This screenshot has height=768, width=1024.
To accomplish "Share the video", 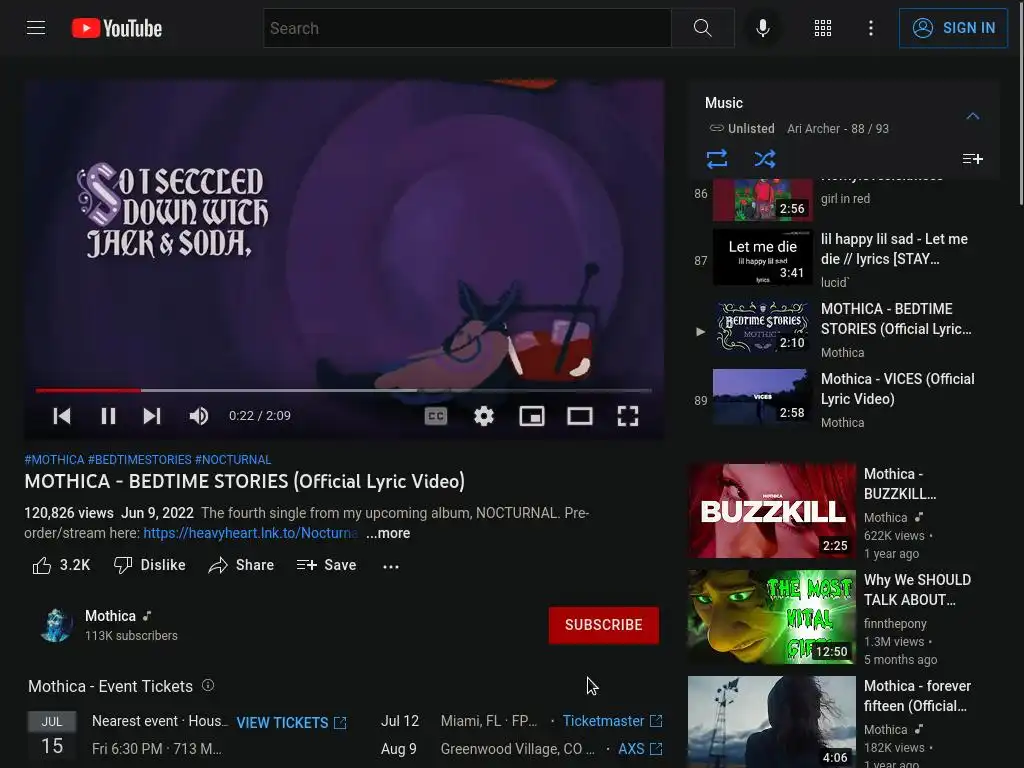I will (241, 565).
